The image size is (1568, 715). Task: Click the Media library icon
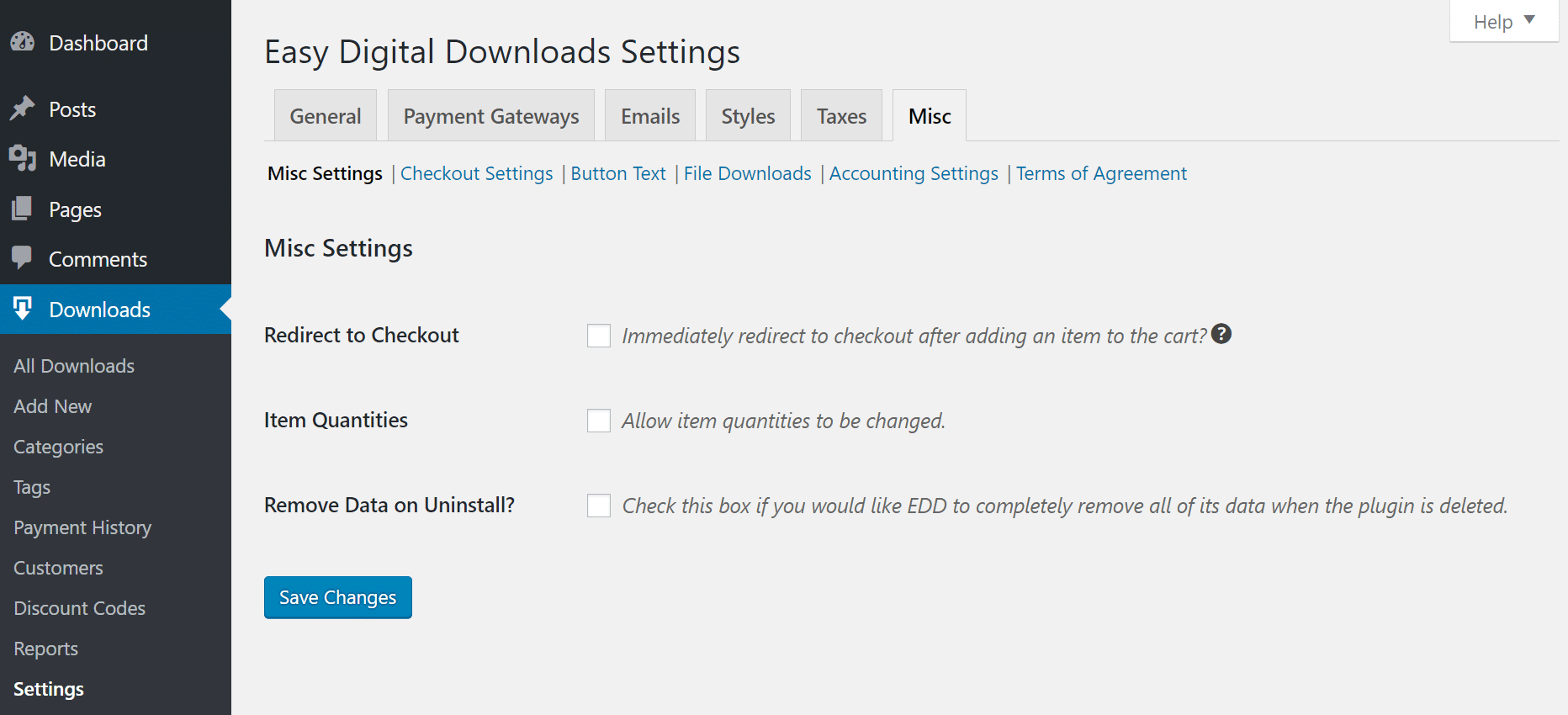click(22, 158)
